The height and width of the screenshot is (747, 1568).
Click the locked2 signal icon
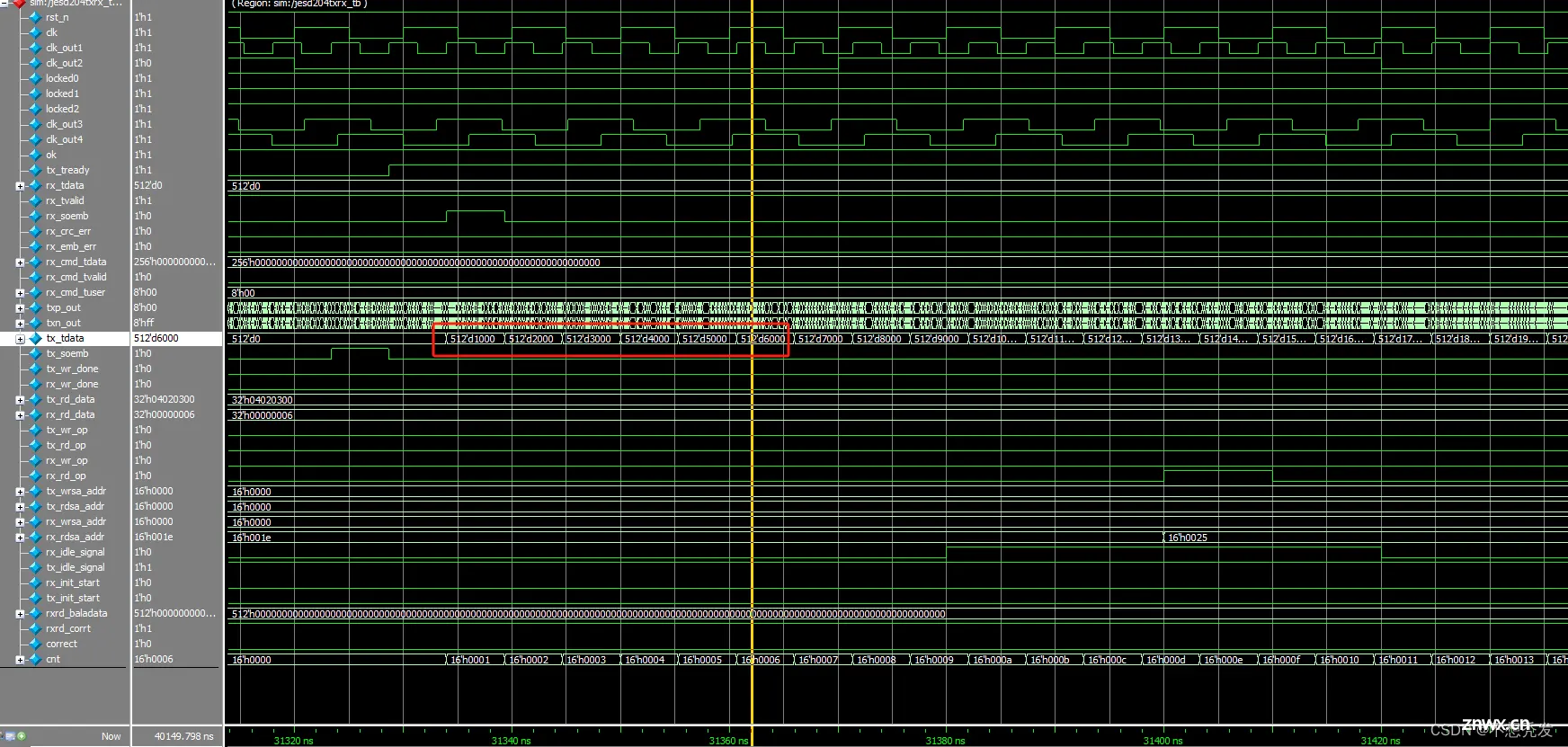click(x=35, y=109)
